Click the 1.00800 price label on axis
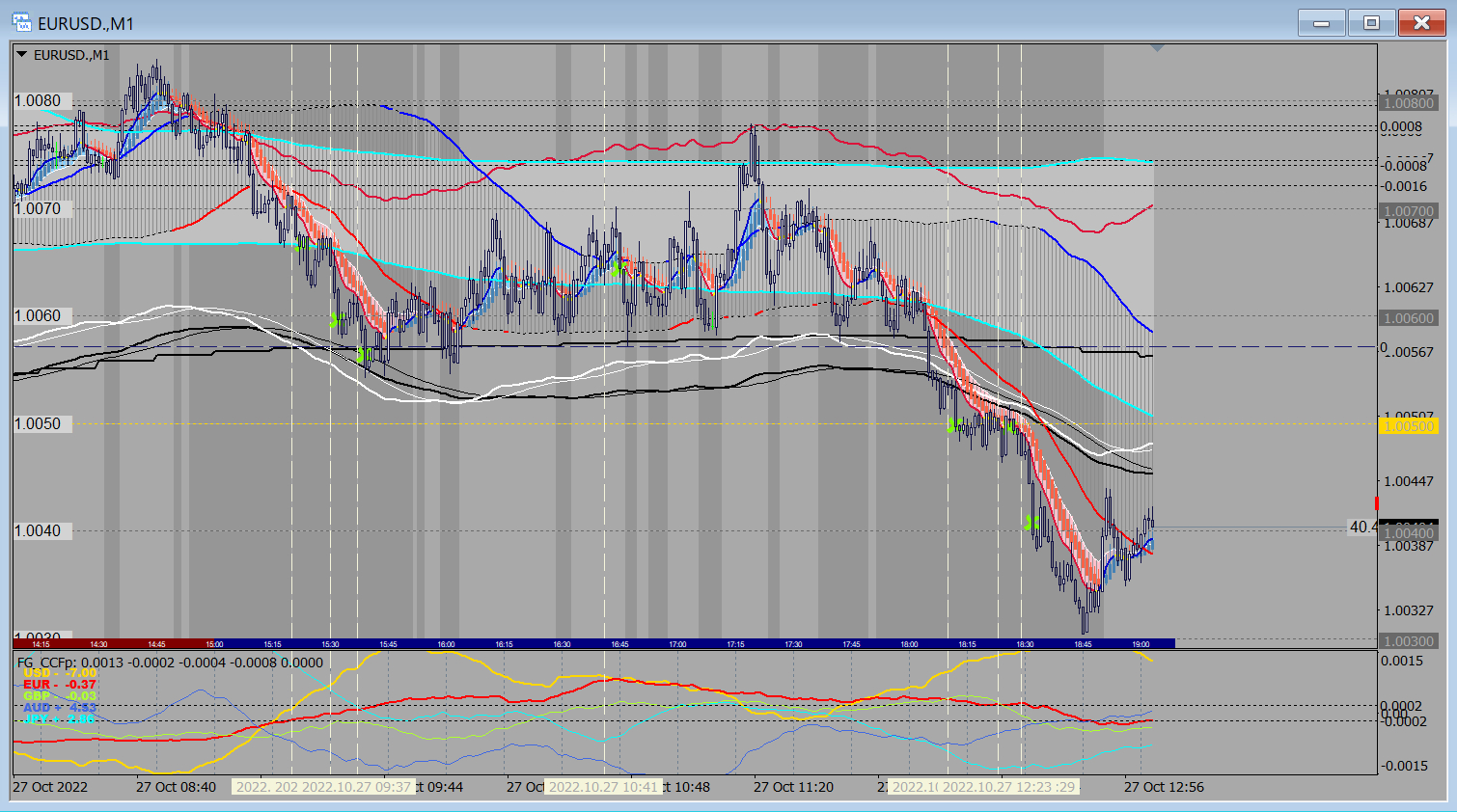Image resolution: width=1457 pixels, height=812 pixels. click(1409, 103)
